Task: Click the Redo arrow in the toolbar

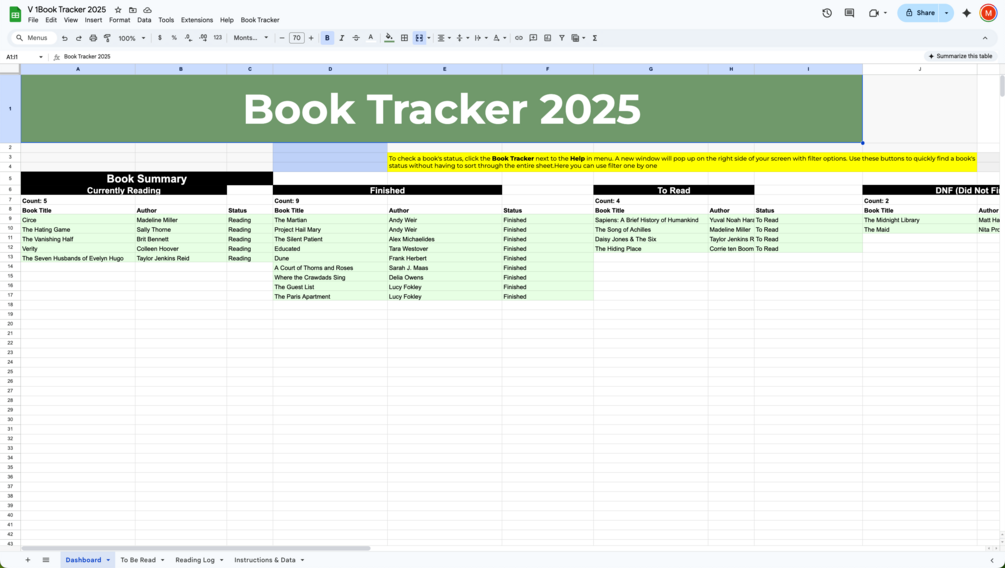Action: (x=78, y=38)
